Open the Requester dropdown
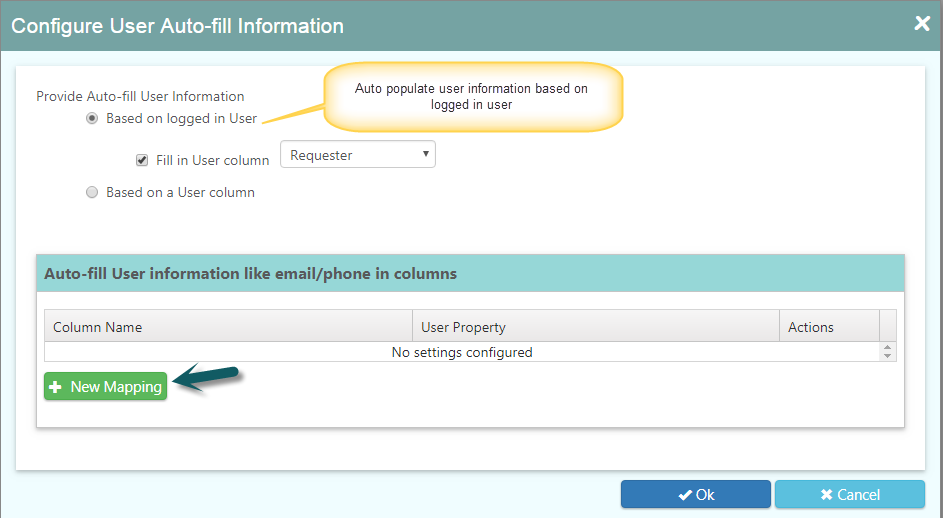Viewport: 943px width, 518px height. click(x=358, y=155)
